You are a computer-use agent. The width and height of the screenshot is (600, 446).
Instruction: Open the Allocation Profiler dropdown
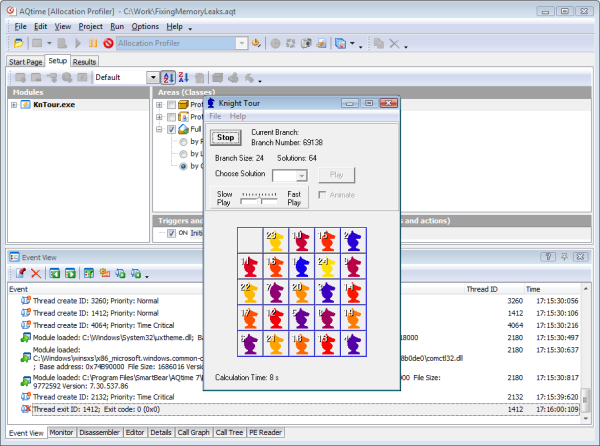pyautogui.click(x=241, y=43)
